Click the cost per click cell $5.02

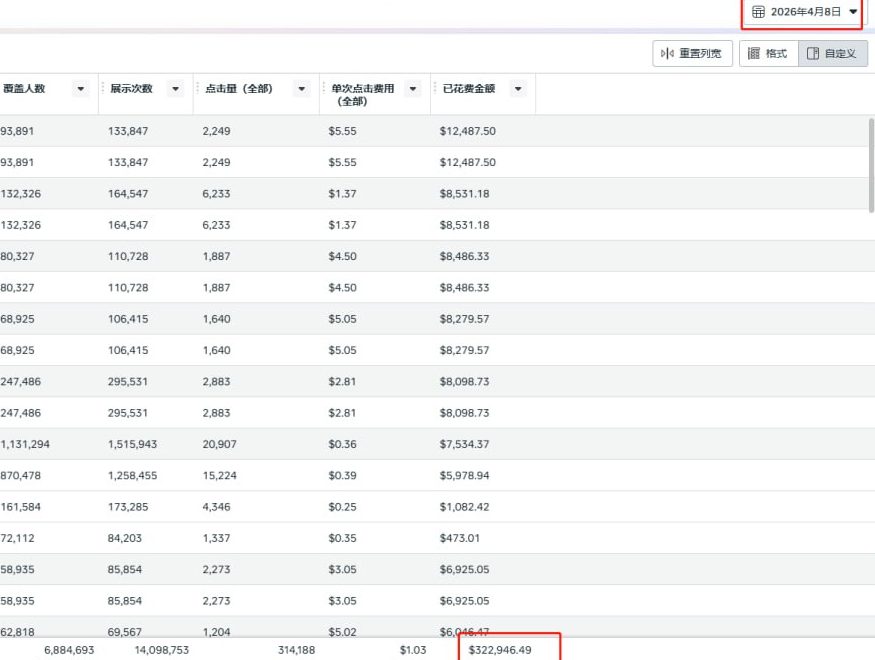tap(342, 632)
